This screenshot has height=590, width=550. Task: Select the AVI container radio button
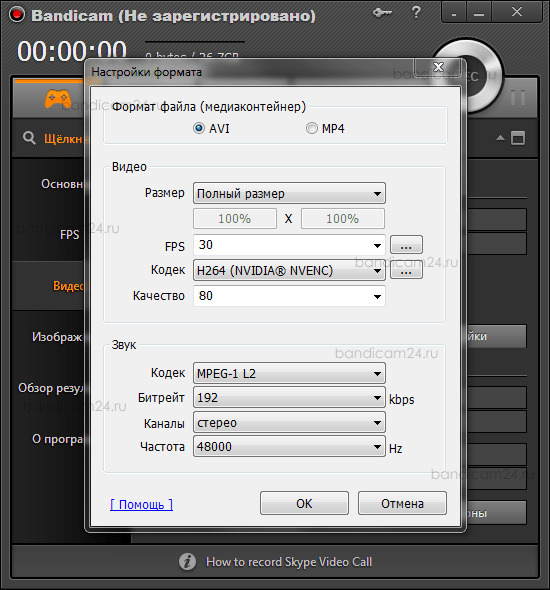(199, 128)
